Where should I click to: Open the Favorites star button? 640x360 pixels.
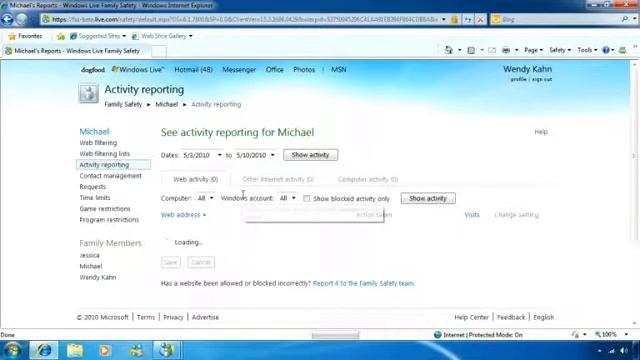click(x=25, y=36)
